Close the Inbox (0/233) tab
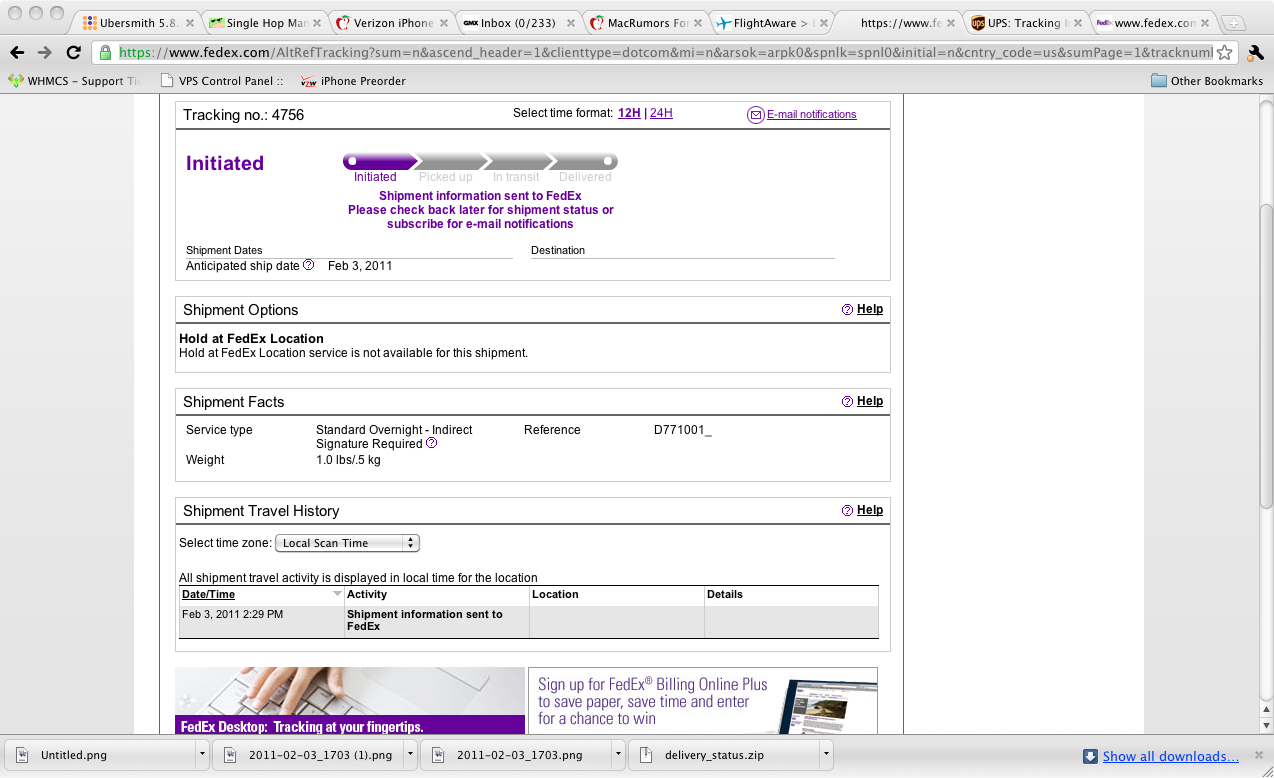The width and height of the screenshot is (1274, 778). point(571,23)
